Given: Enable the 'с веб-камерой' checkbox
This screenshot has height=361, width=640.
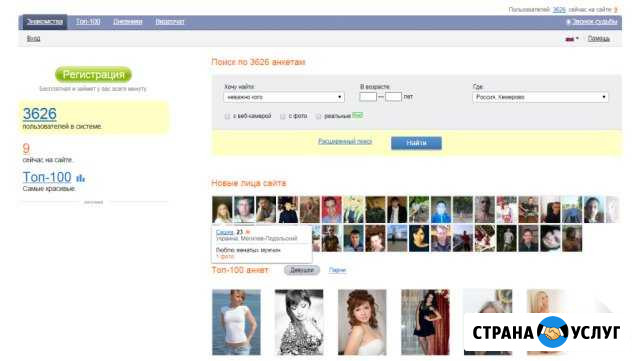Looking at the screenshot, I should 227,116.
